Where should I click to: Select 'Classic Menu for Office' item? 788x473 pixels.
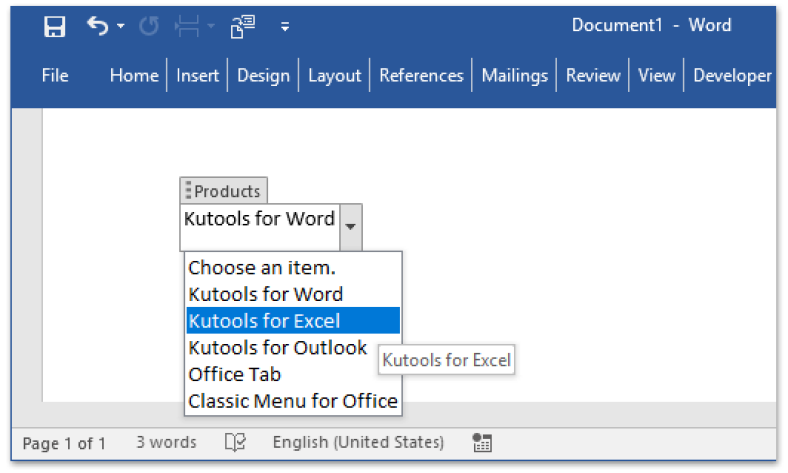click(x=293, y=401)
